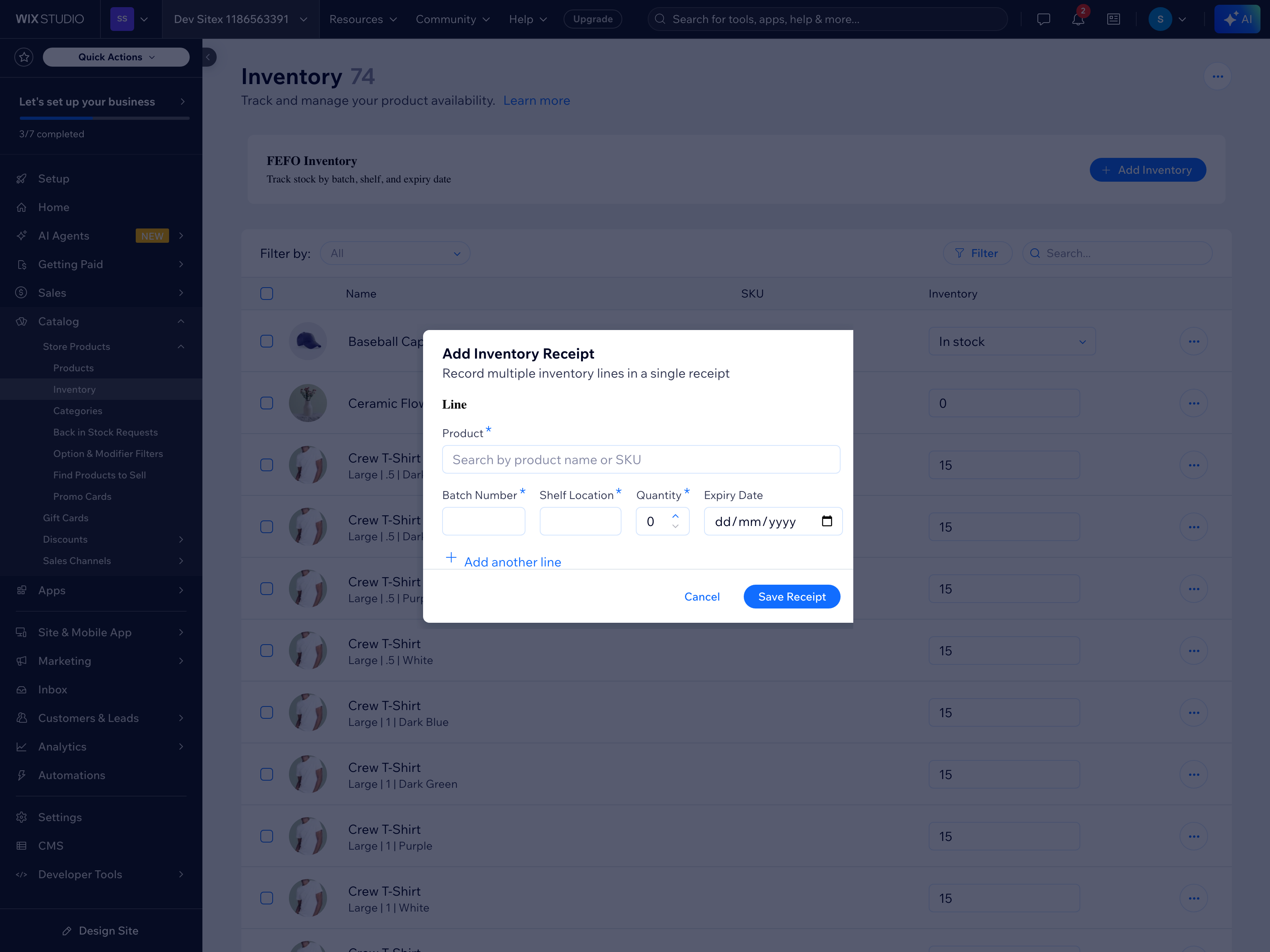This screenshot has width=1270, height=952.
Task: Open the notifications bell icon
Action: click(x=1078, y=19)
